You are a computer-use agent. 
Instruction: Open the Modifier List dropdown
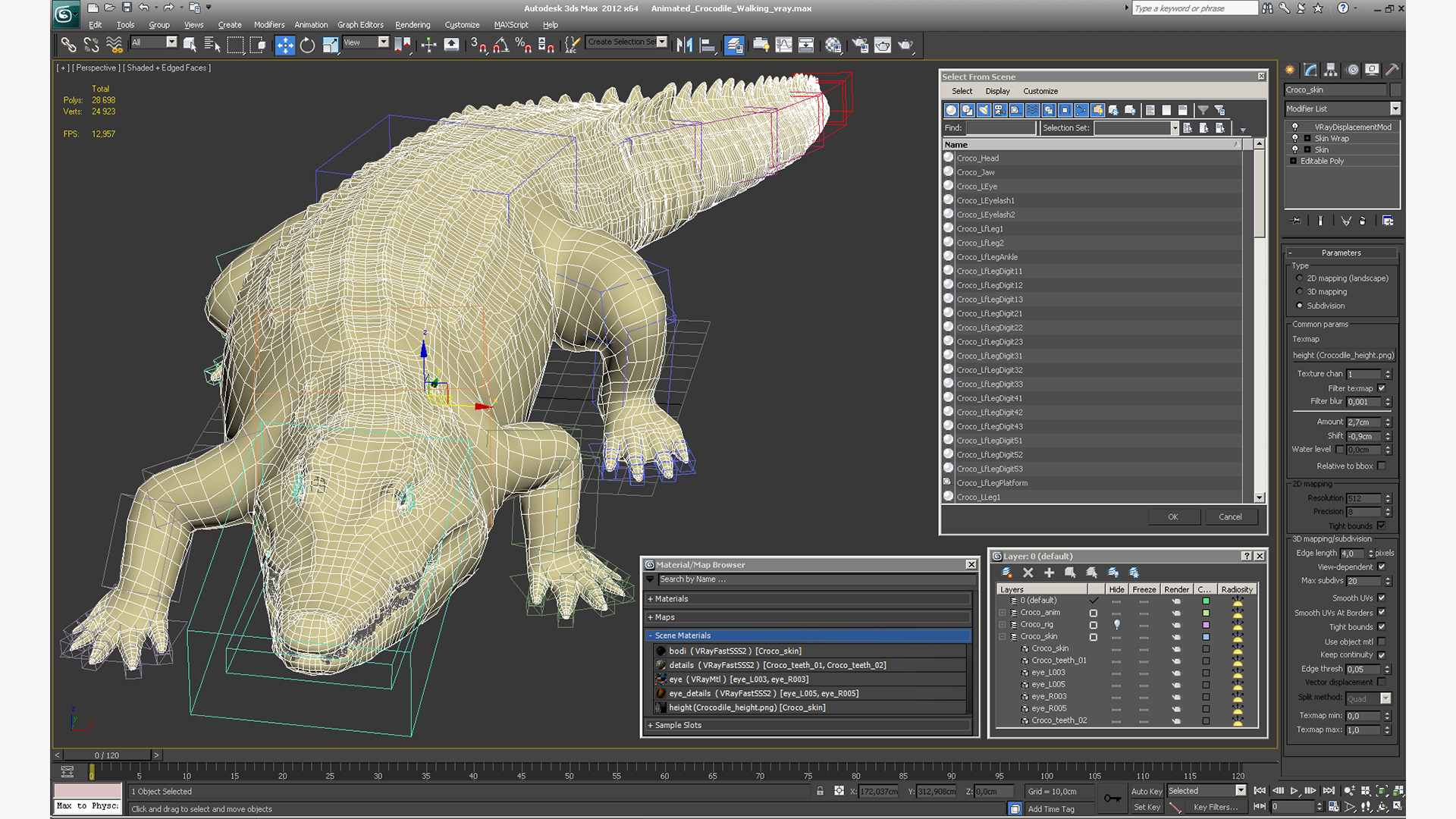1395,108
